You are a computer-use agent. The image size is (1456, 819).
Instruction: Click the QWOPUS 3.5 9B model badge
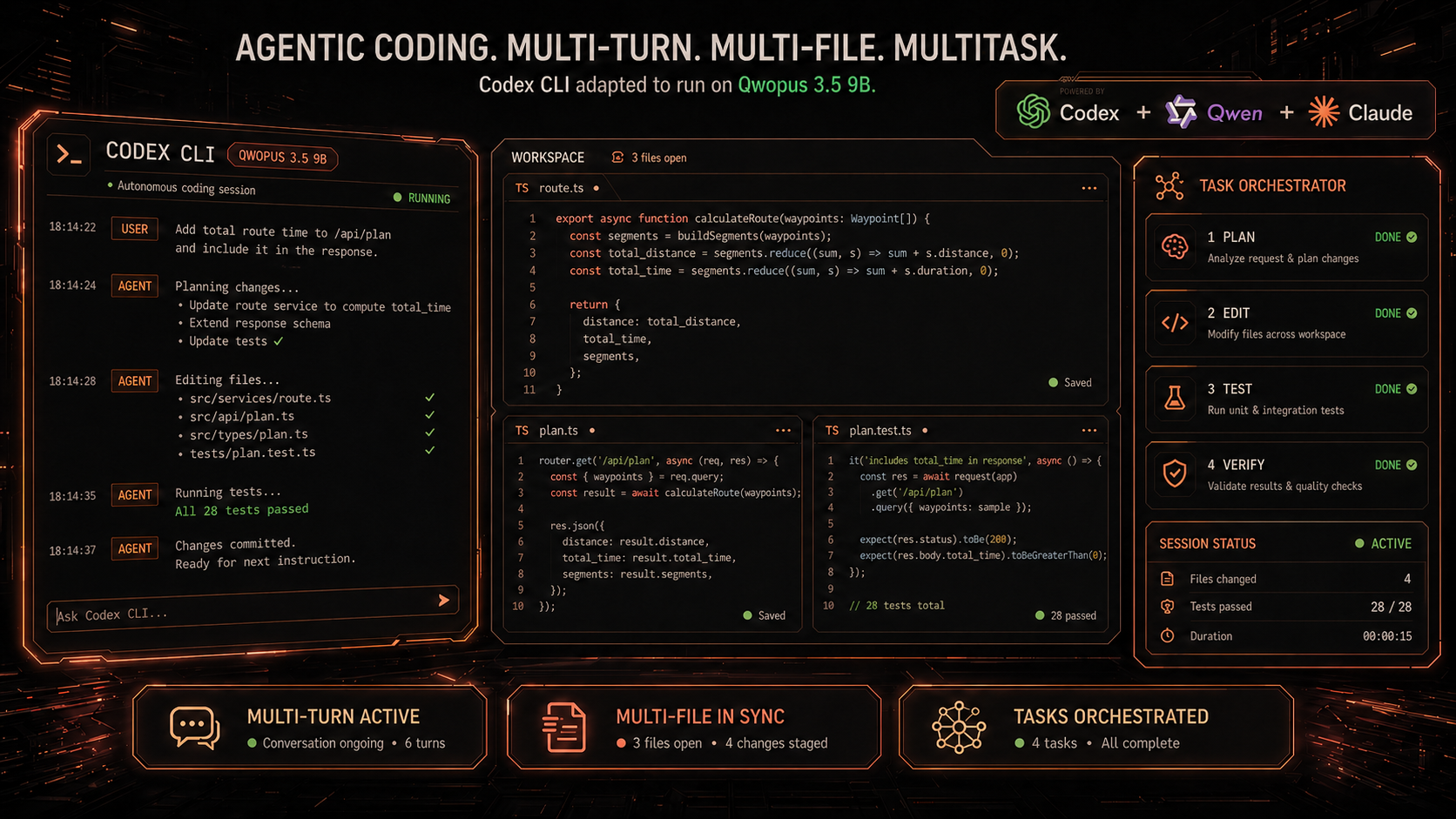[x=282, y=157]
